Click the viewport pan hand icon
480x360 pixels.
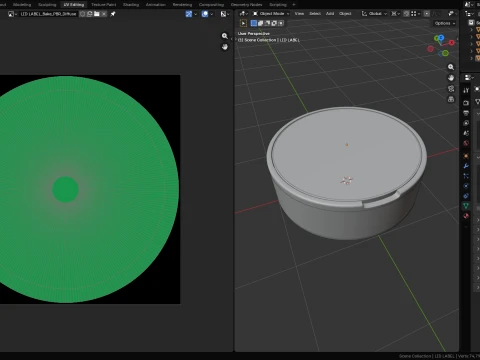click(451, 78)
